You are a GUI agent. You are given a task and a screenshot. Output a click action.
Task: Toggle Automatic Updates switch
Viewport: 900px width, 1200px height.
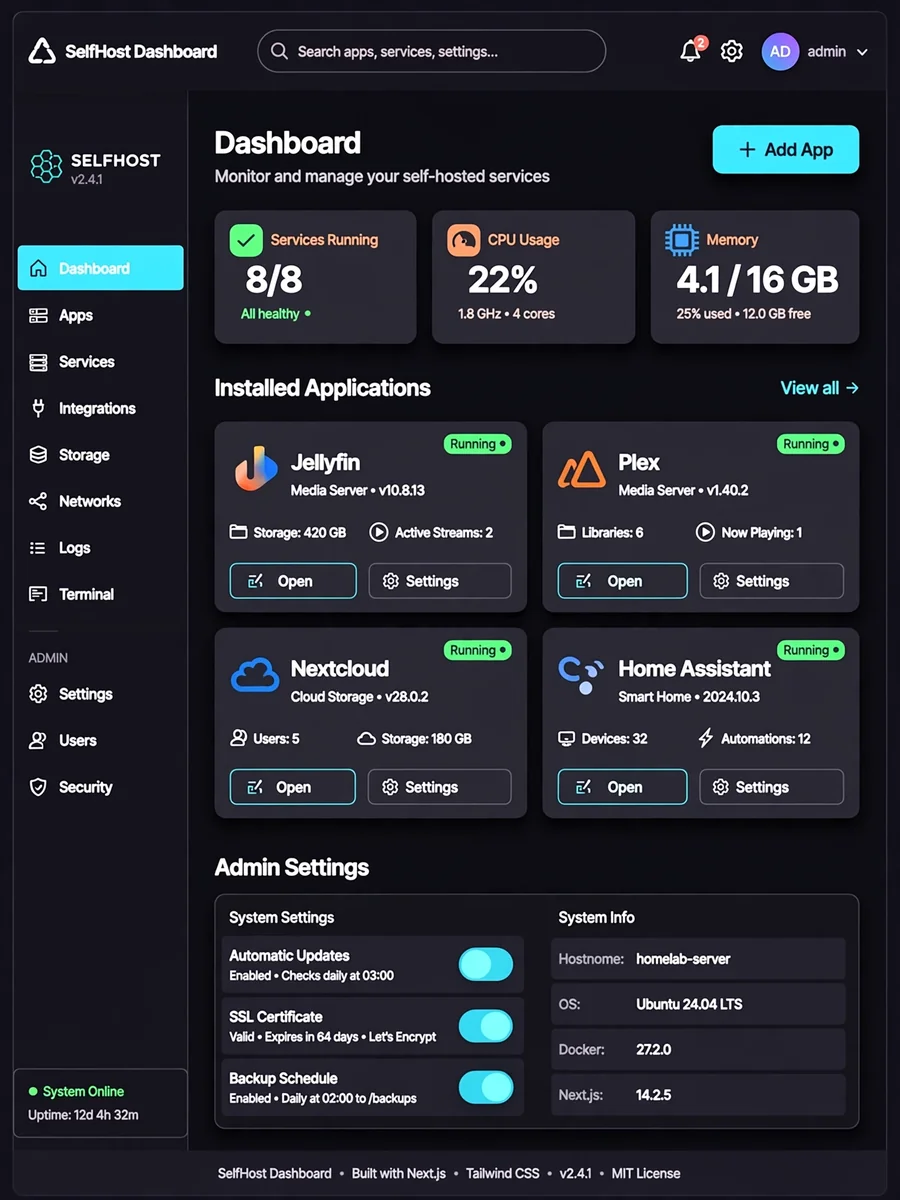(486, 964)
